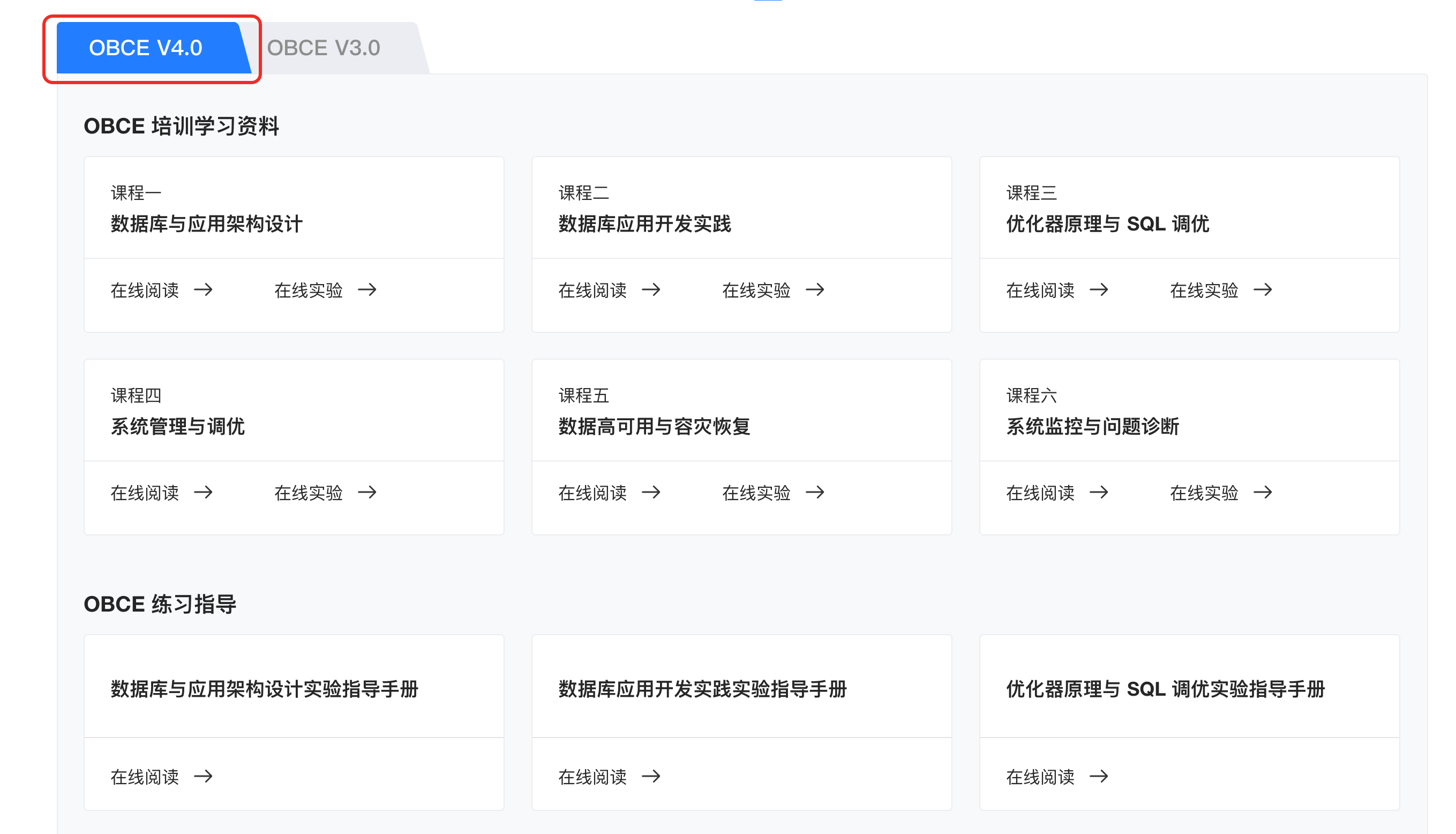Select the OBCE V4.0 tab
Screen dimensions: 1456x834
coord(146,48)
